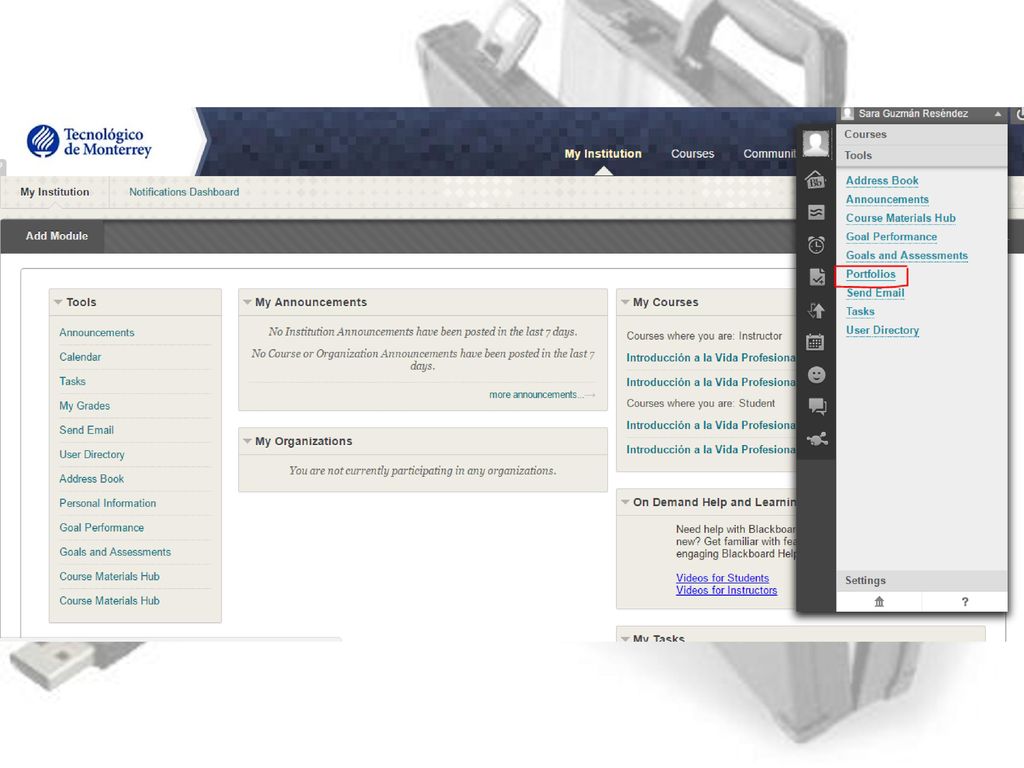Click the Home building icon near Settings
The width and height of the screenshot is (1024, 768).
pyautogui.click(x=879, y=601)
